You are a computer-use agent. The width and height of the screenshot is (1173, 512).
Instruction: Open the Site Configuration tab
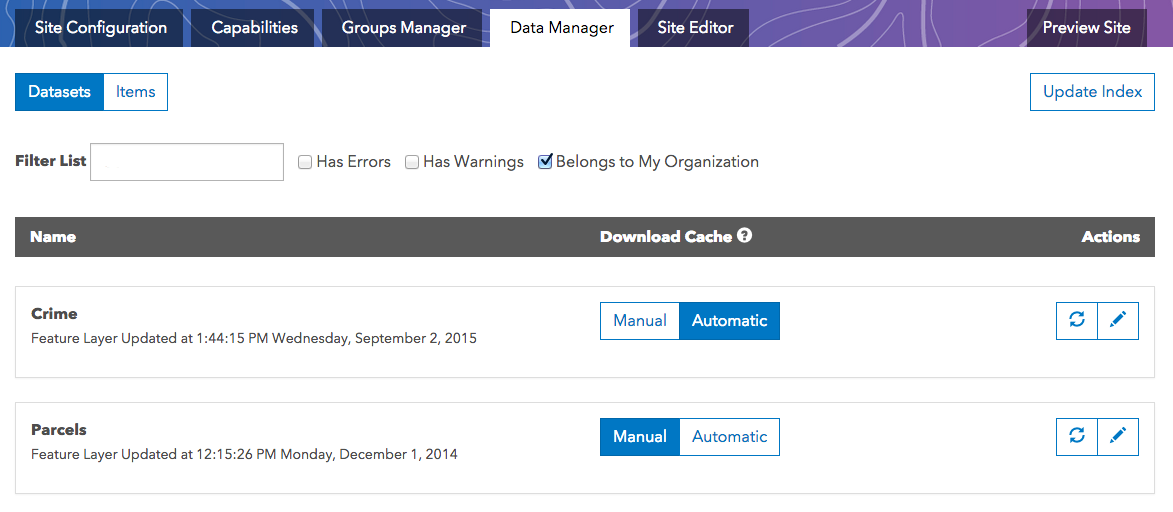coord(101,28)
